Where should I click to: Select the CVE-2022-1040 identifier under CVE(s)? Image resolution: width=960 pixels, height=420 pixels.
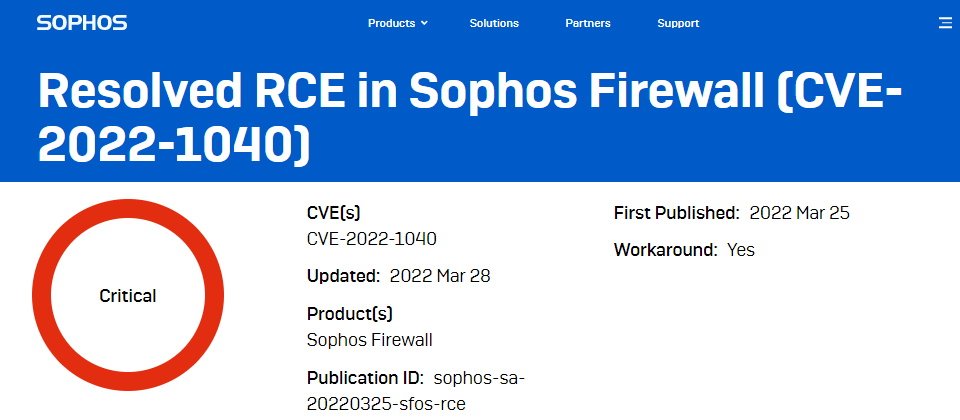tap(372, 238)
